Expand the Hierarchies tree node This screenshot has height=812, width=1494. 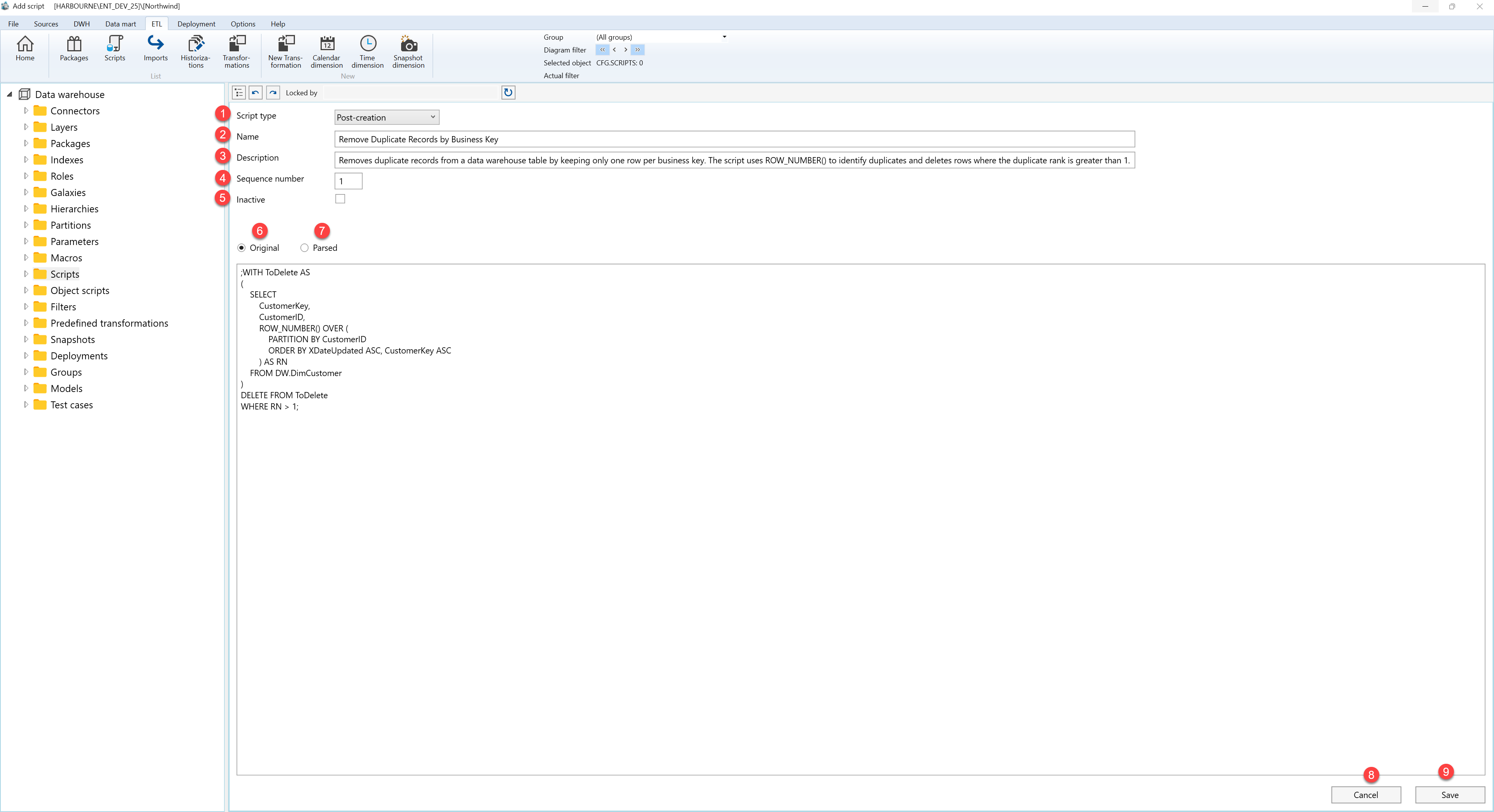pyautogui.click(x=26, y=208)
